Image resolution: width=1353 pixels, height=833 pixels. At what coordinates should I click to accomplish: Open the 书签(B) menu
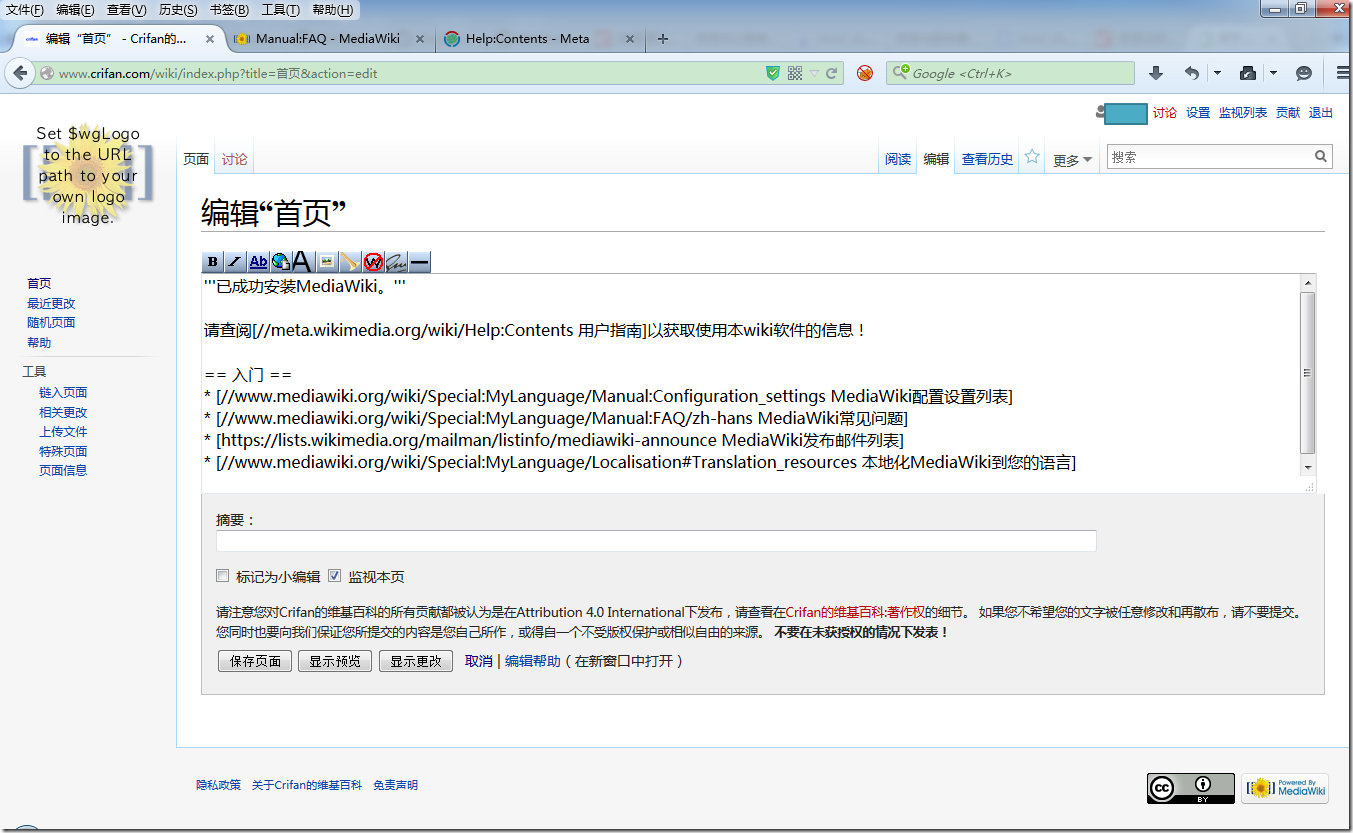click(x=230, y=10)
